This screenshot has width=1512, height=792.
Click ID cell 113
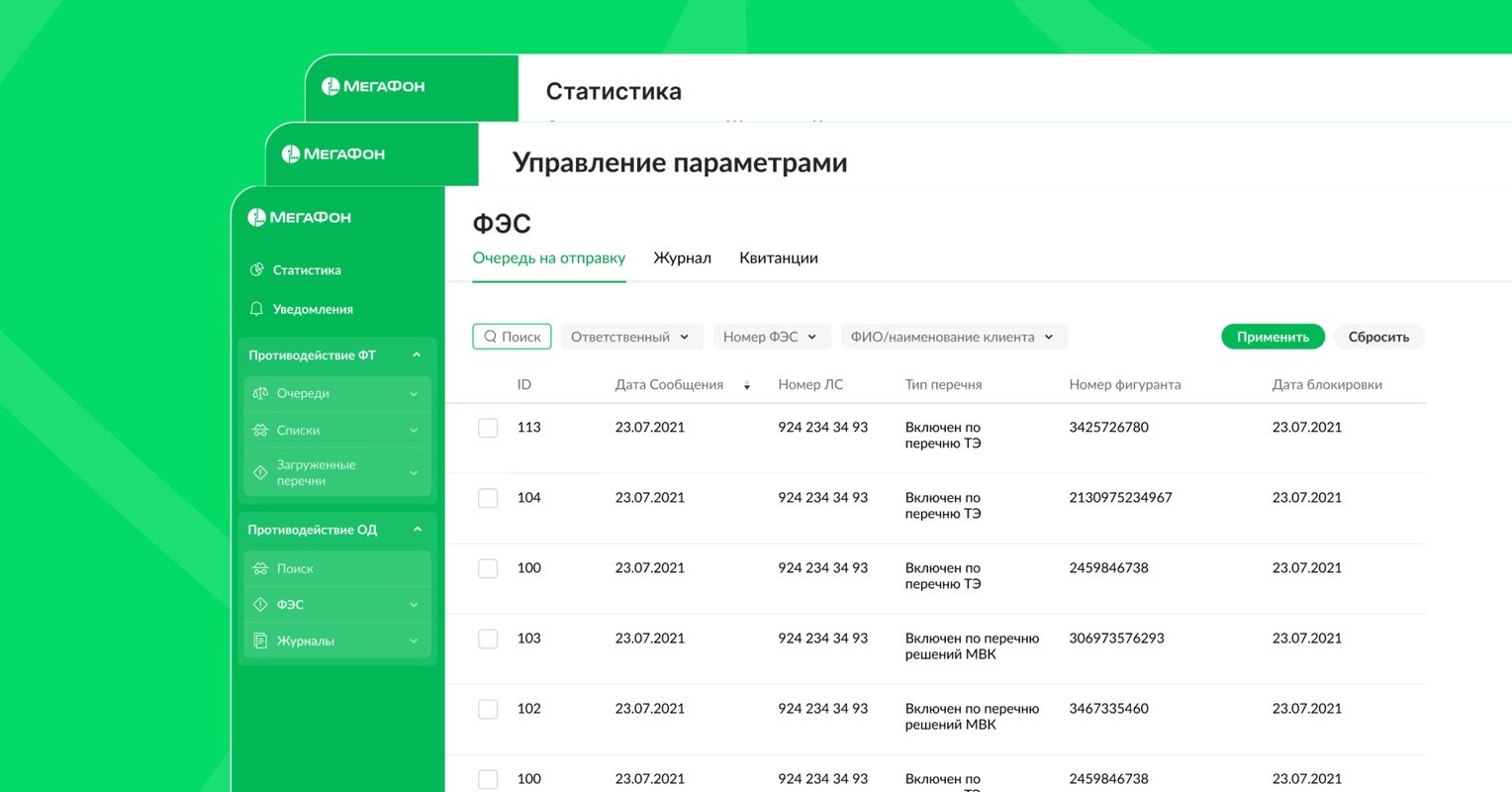point(529,428)
